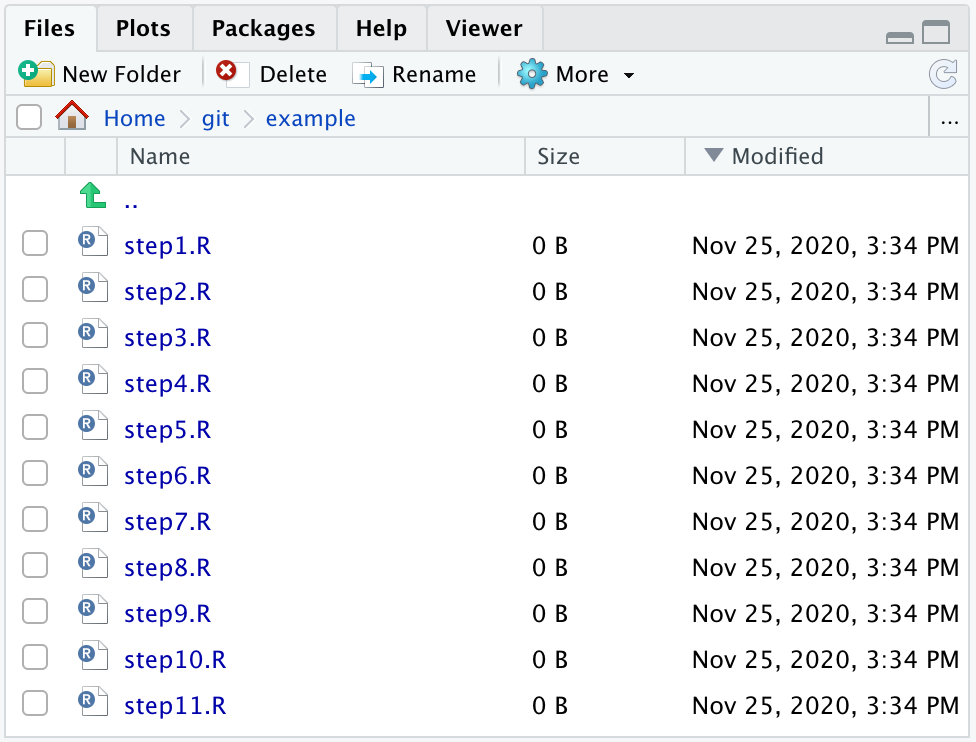Click the More gear icon
The width and height of the screenshot is (976, 742).
click(531, 73)
